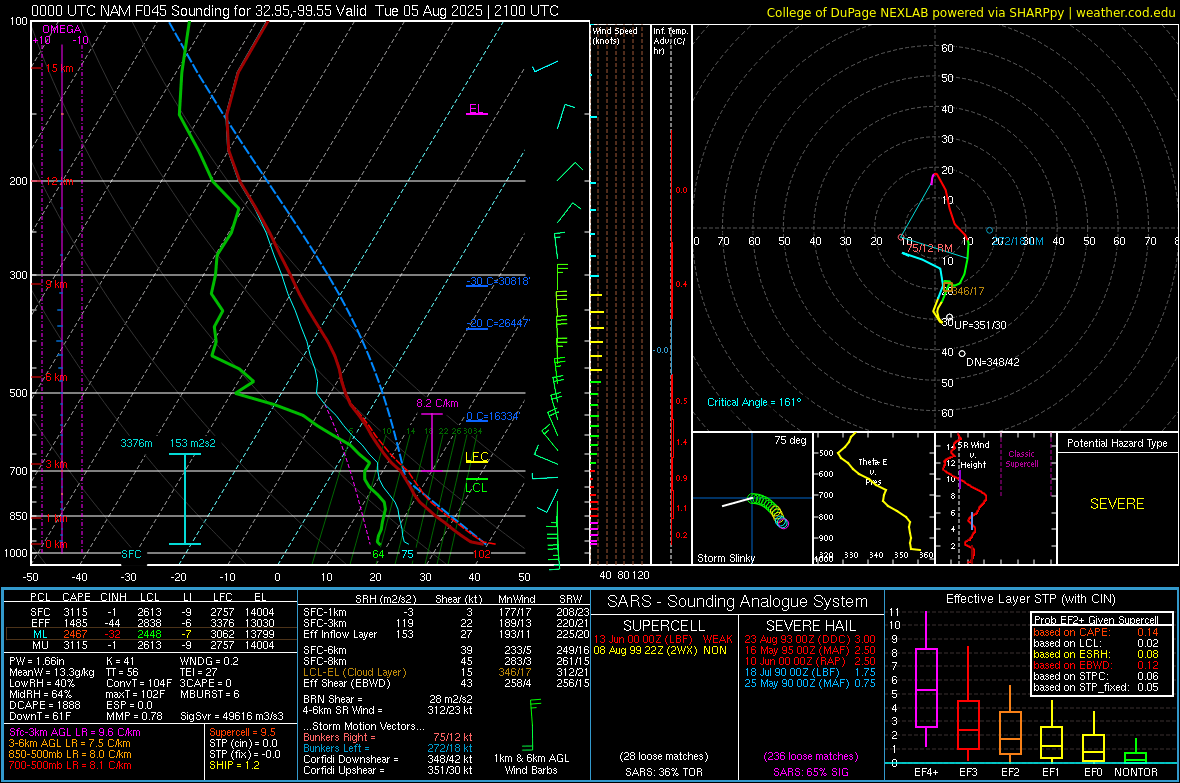Click the Effective Layer STP (with CIN) title

1030,599
